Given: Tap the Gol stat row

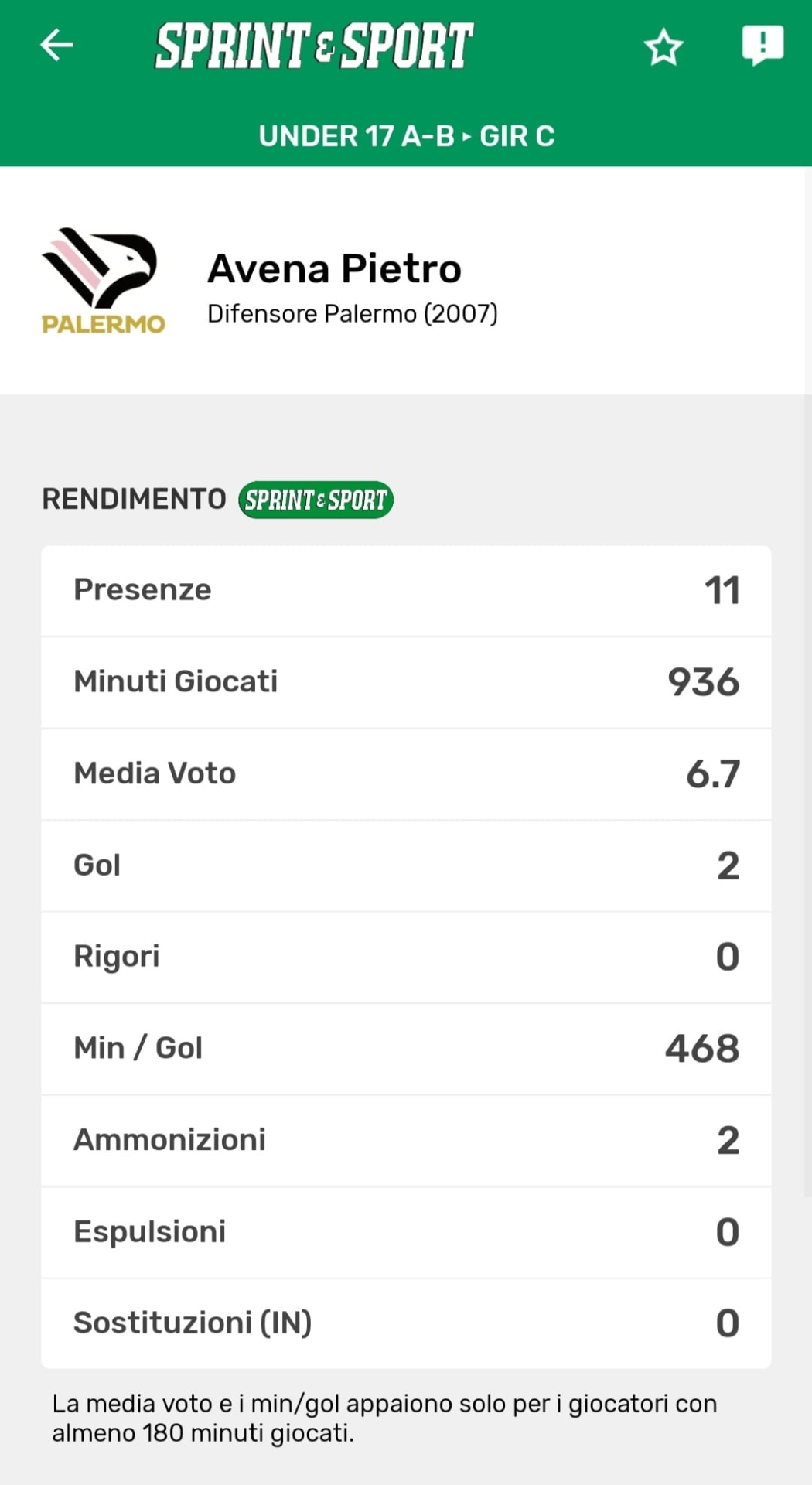Looking at the screenshot, I should click(x=406, y=865).
